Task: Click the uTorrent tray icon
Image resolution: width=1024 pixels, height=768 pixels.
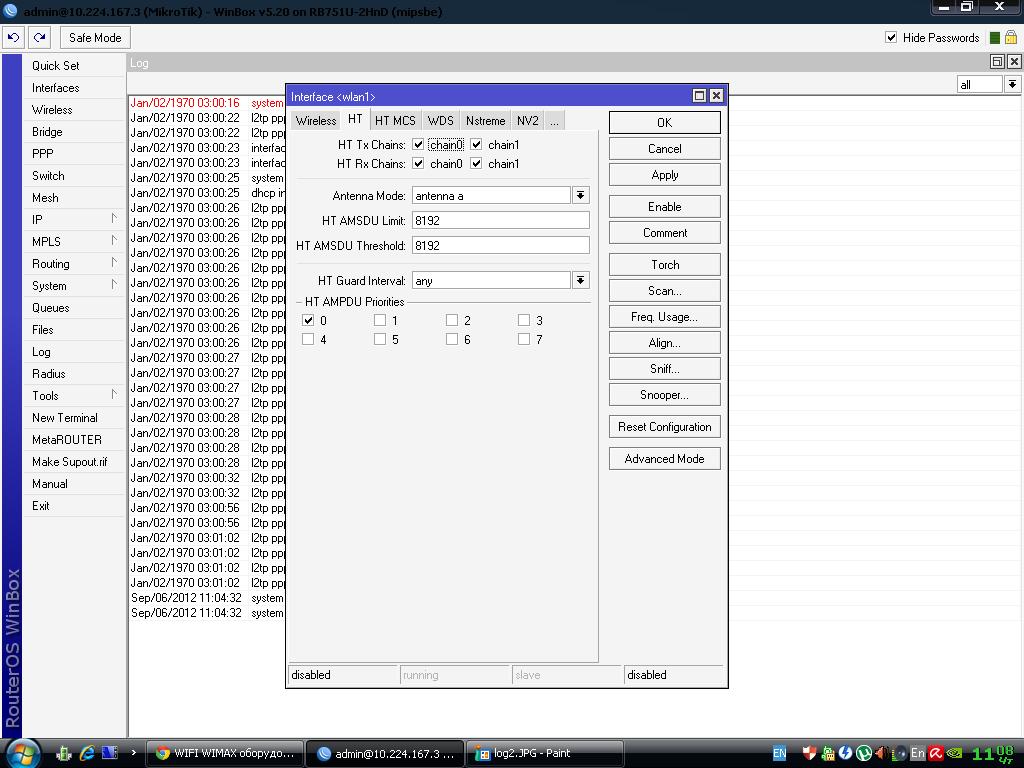Action: click(x=864, y=753)
